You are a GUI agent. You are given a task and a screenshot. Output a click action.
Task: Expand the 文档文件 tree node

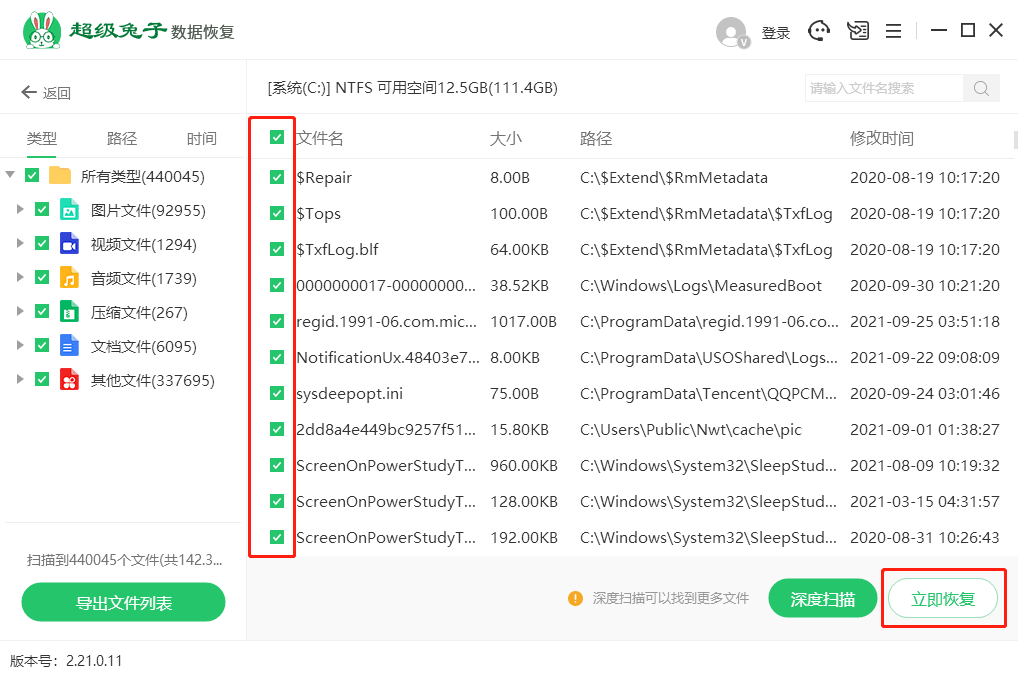coord(20,346)
